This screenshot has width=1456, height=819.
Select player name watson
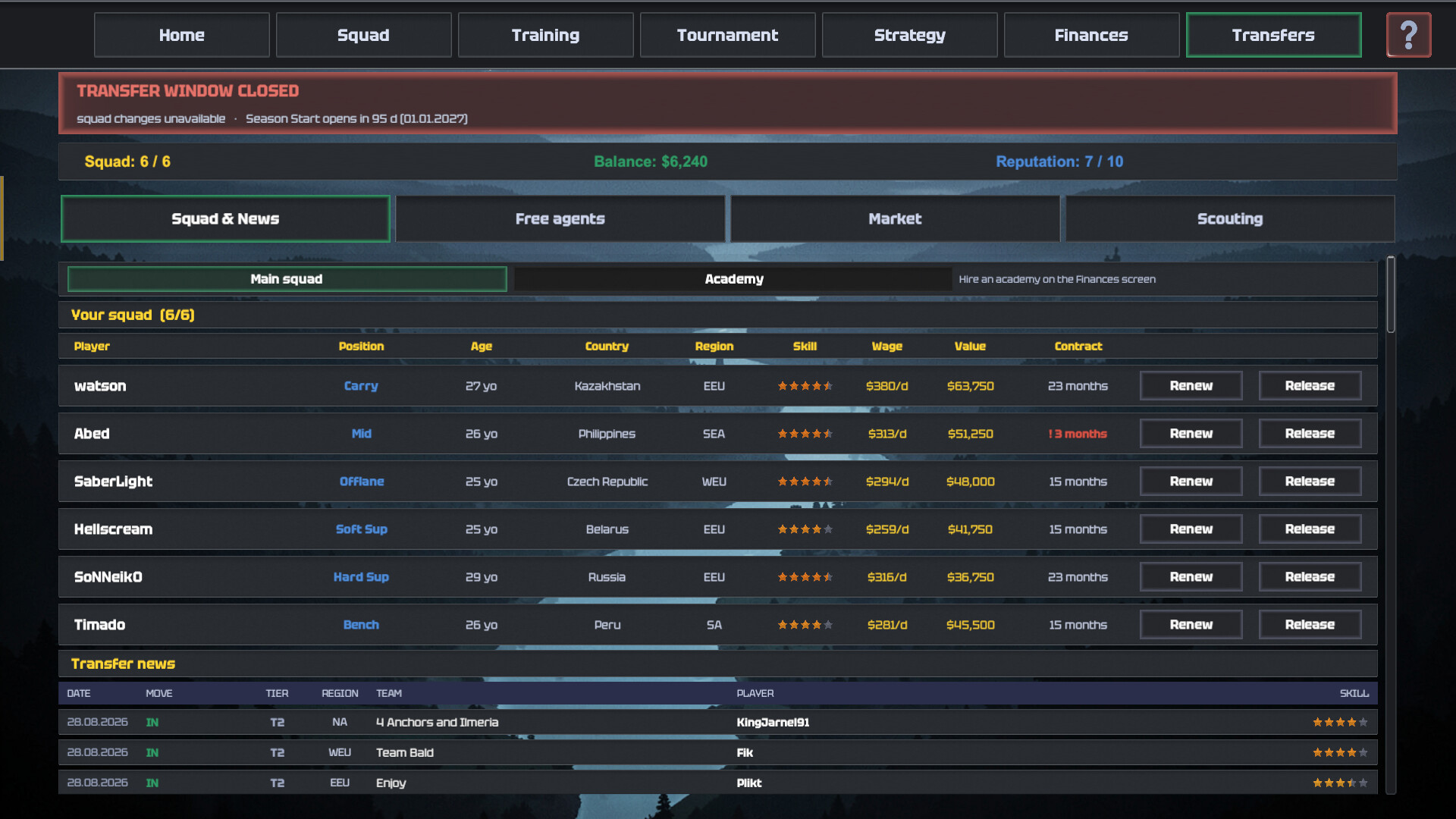pyautogui.click(x=100, y=386)
